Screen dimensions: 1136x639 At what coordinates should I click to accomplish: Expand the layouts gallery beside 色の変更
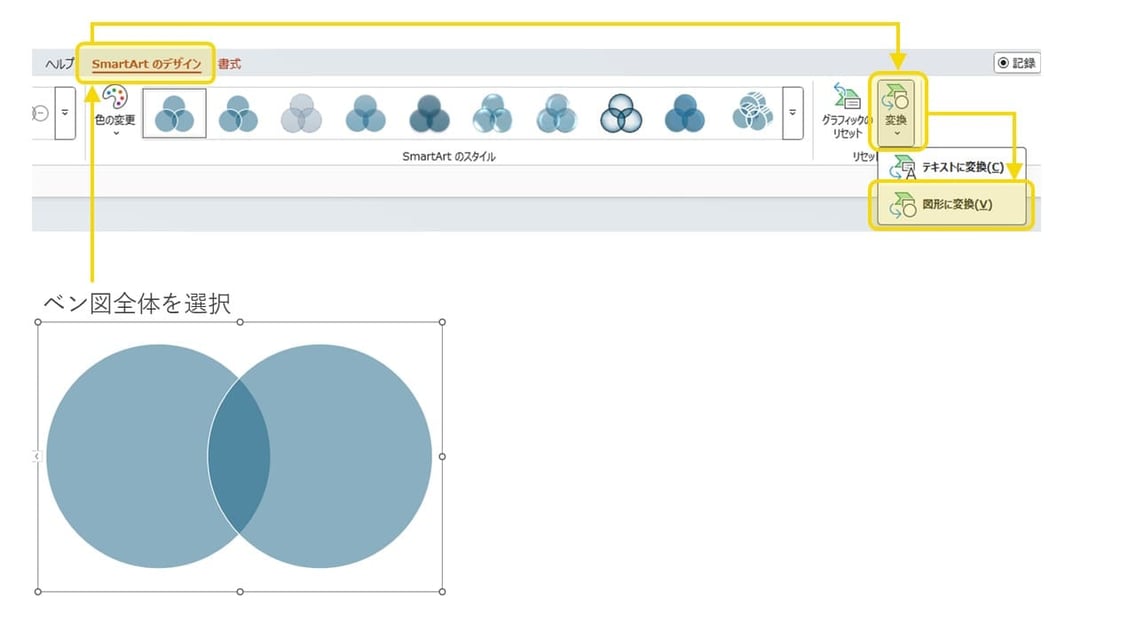click(65, 113)
